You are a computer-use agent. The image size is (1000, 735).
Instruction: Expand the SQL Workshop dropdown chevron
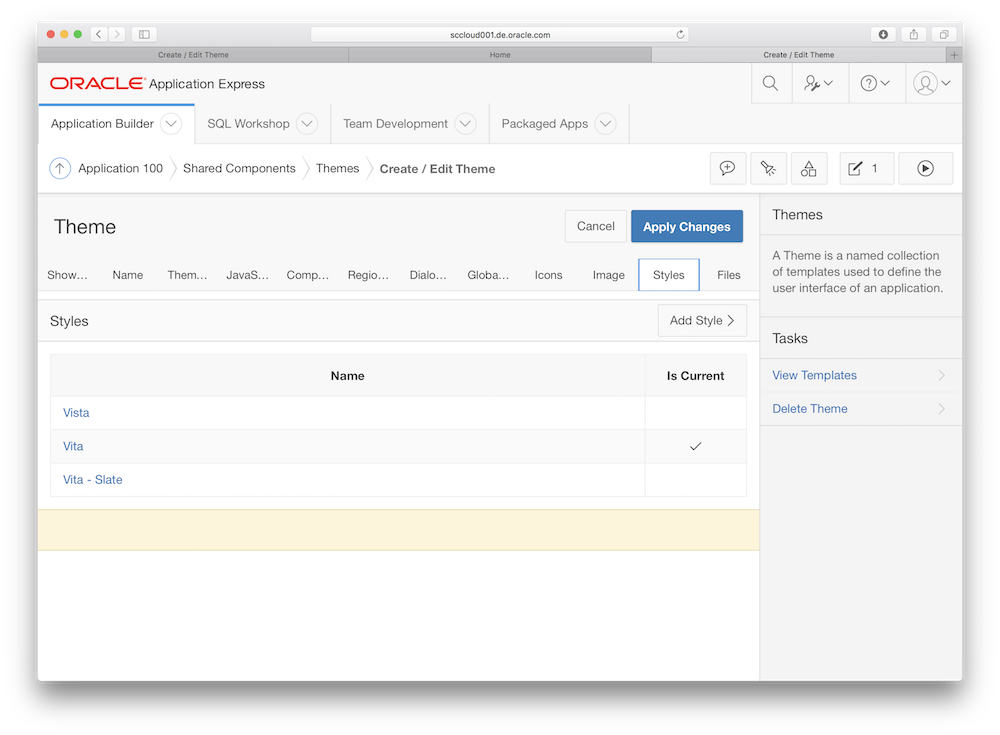click(307, 123)
